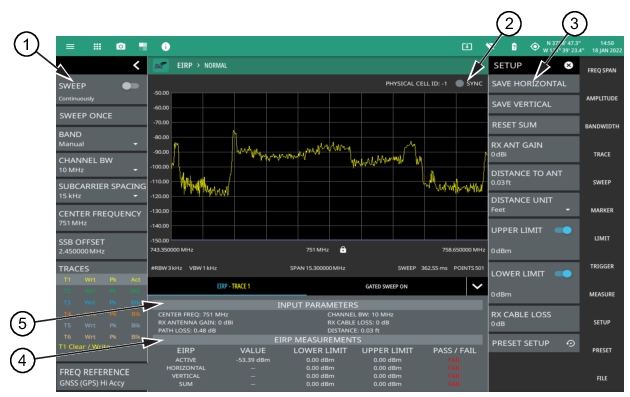Click the SAVE HORIZONTAL button
The height and width of the screenshot is (397, 630).
(534, 84)
